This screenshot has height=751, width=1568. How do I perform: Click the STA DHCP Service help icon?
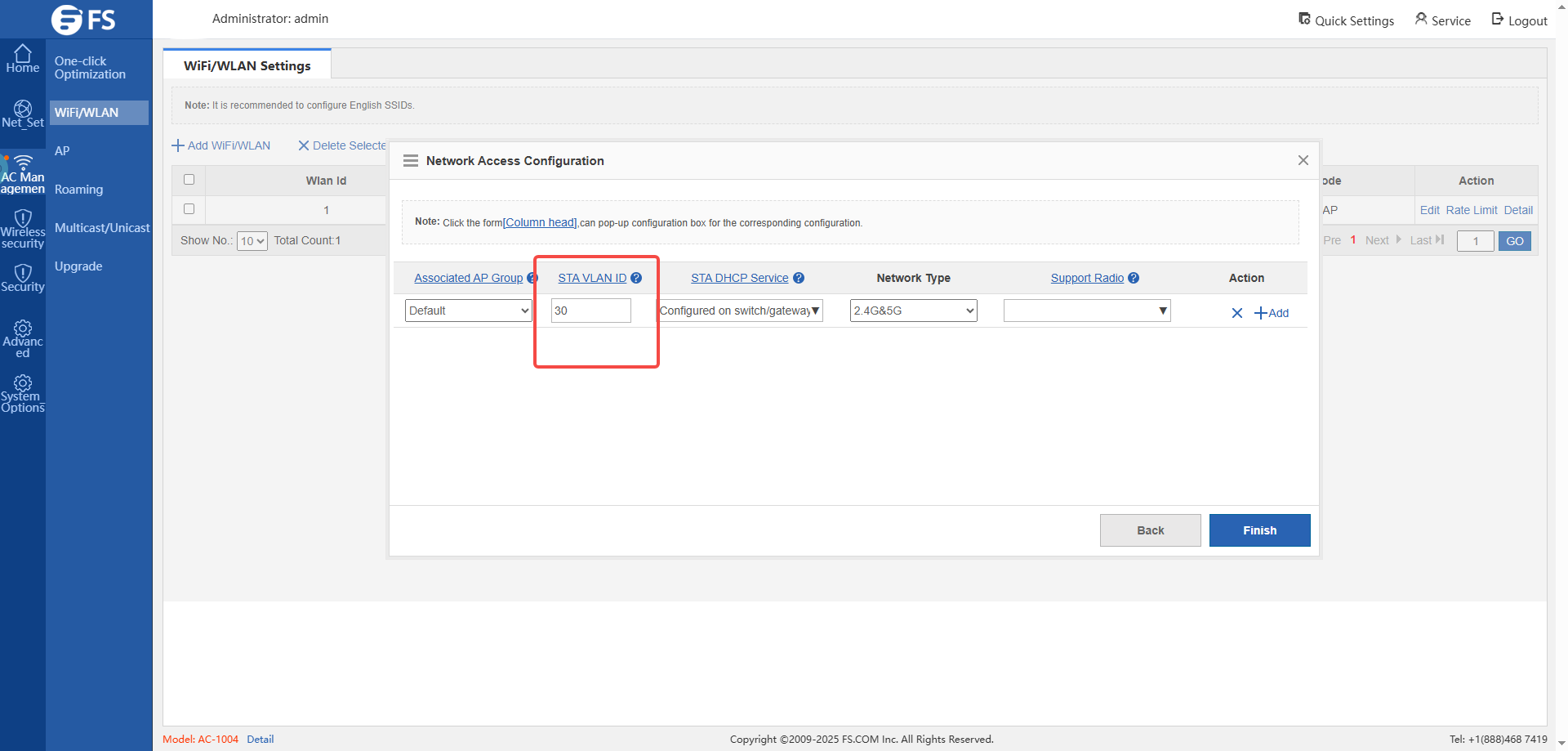799,278
